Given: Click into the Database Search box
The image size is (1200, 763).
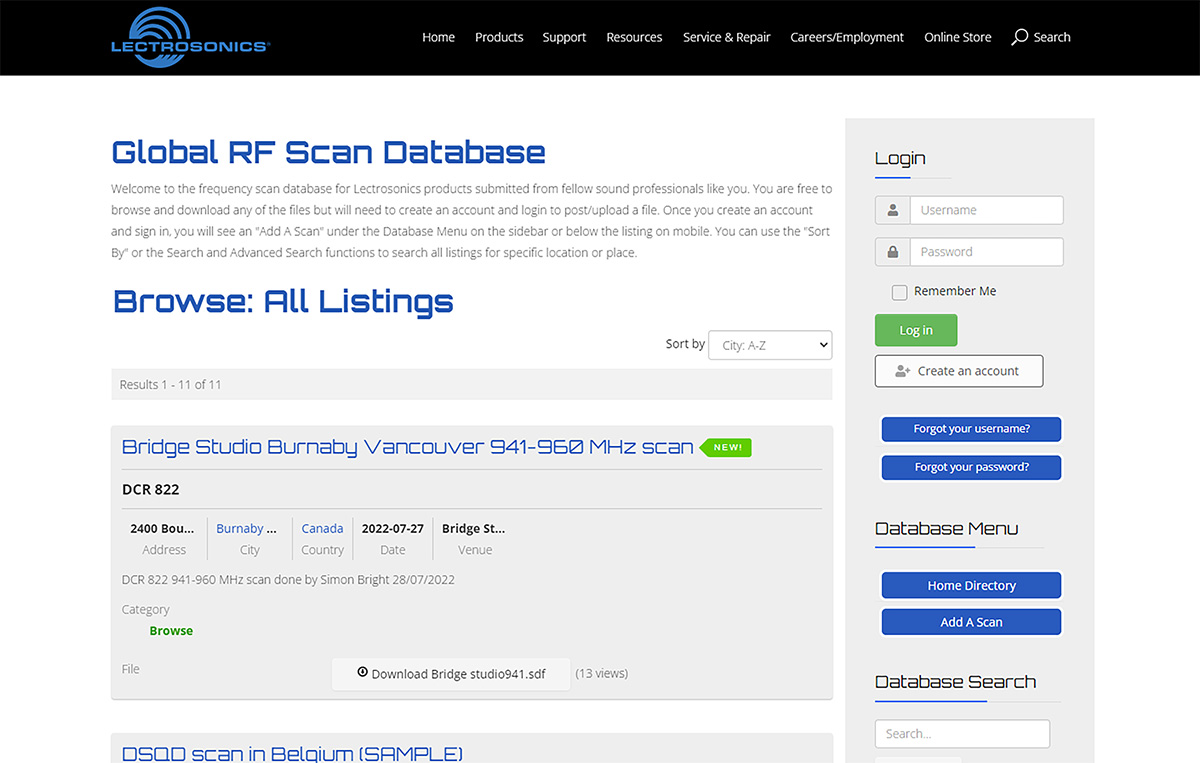Looking at the screenshot, I should 961,733.
